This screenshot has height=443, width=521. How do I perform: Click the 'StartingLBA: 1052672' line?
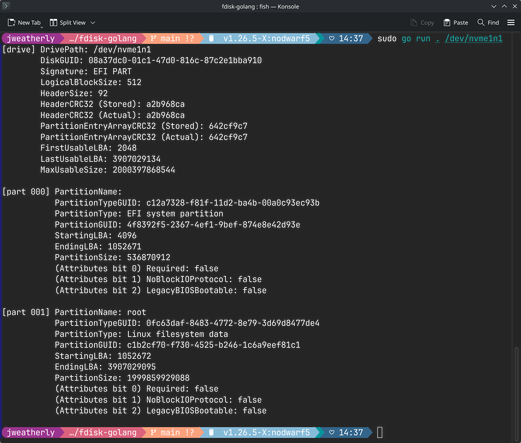click(103, 356)
